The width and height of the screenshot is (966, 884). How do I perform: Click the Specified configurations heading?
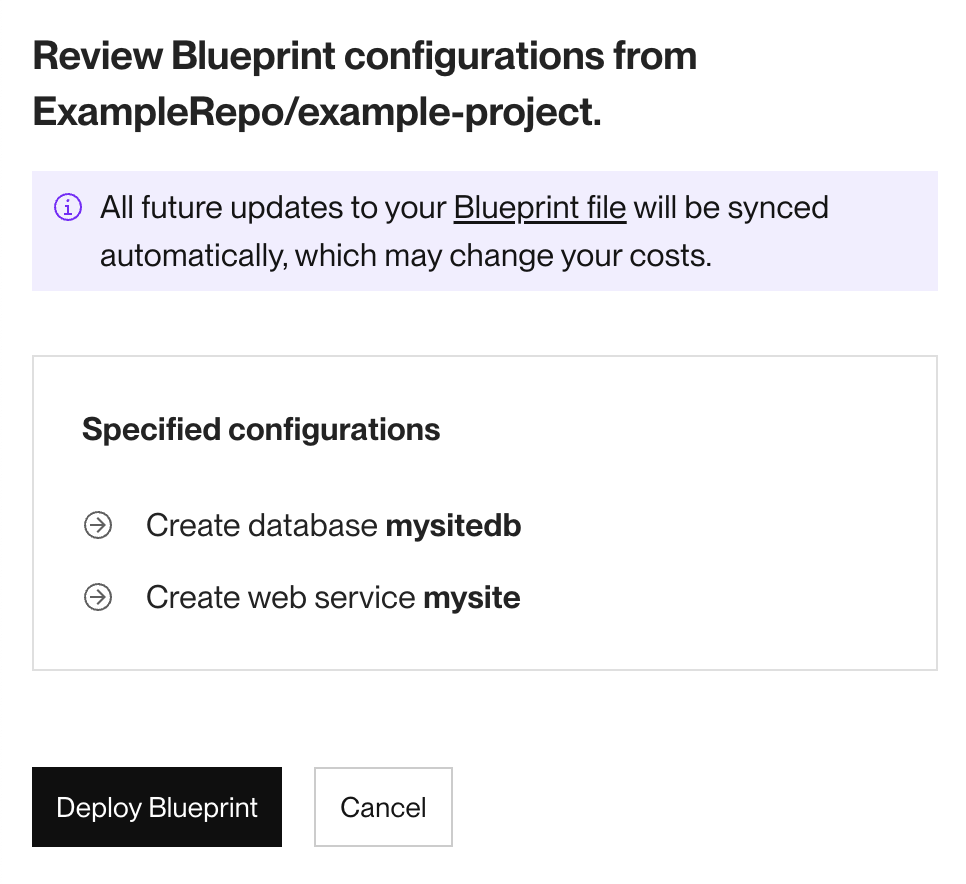[261, 430]
